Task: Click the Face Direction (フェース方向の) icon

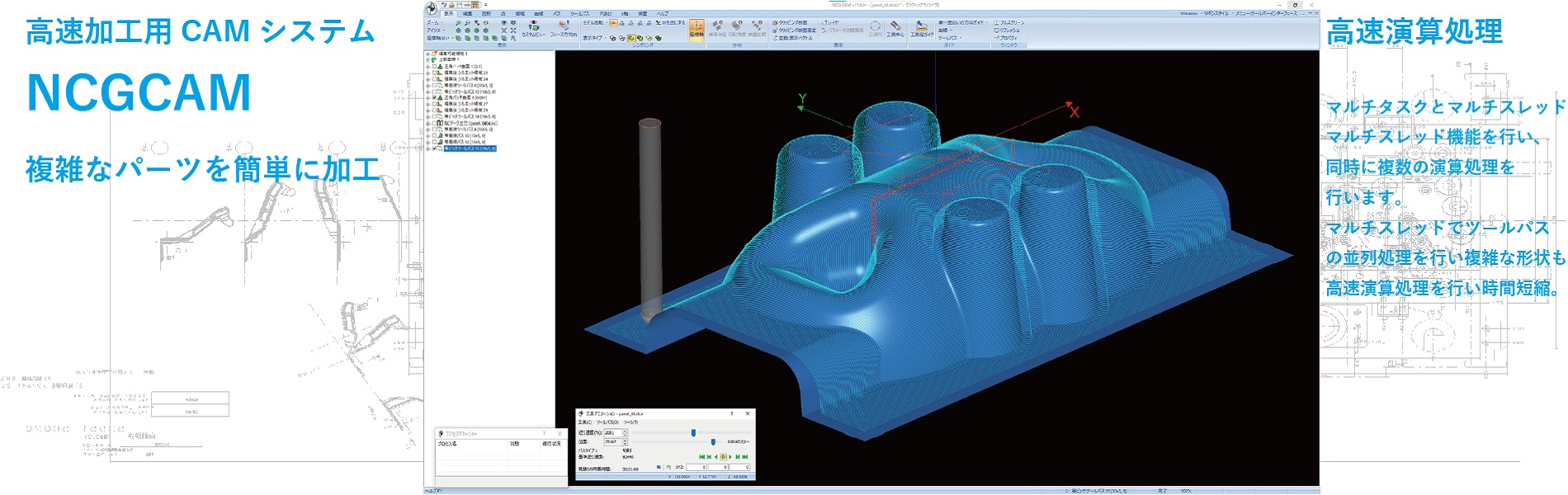Action: (564, 30)
